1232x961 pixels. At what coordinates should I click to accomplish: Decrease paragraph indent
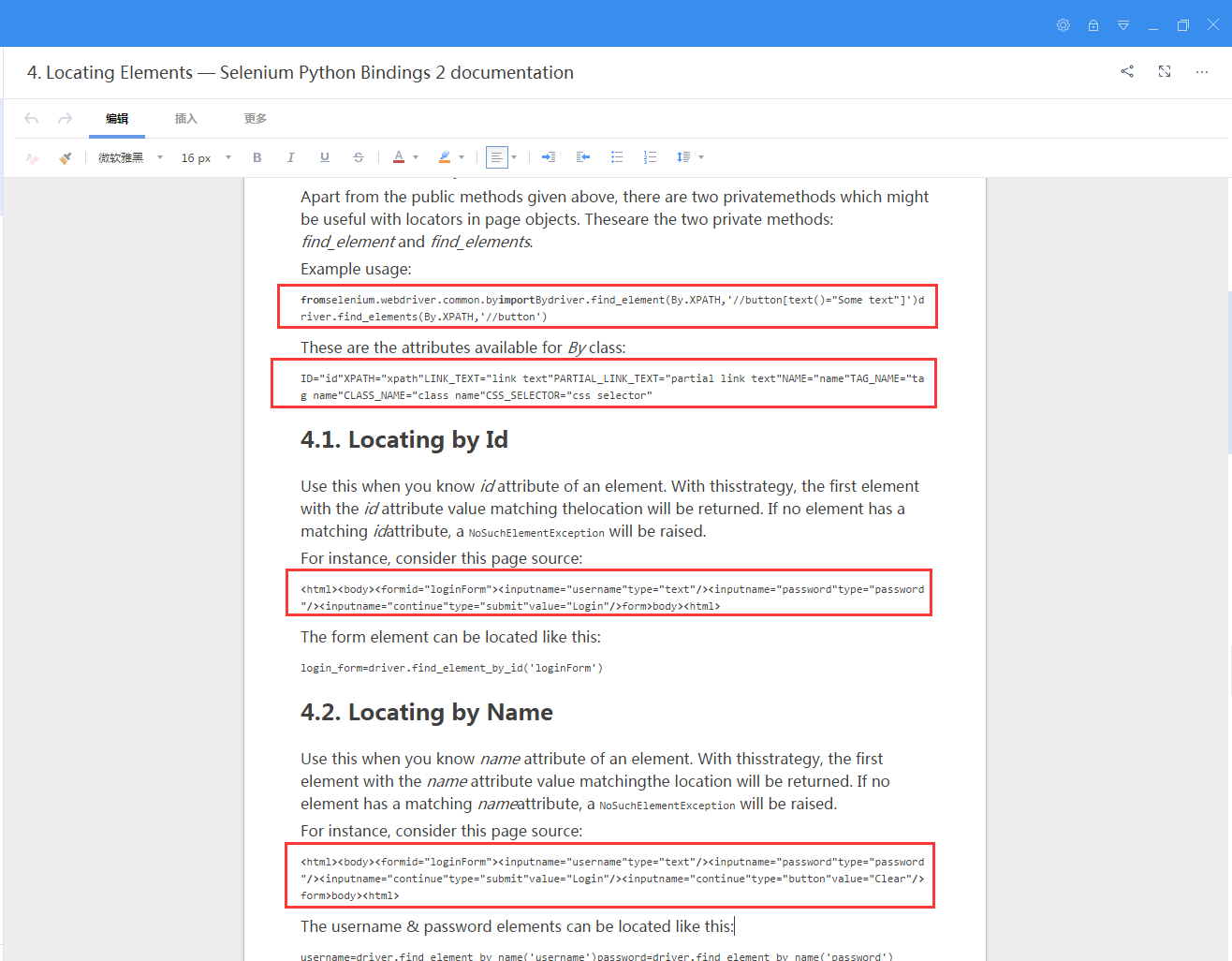point(582,157)
